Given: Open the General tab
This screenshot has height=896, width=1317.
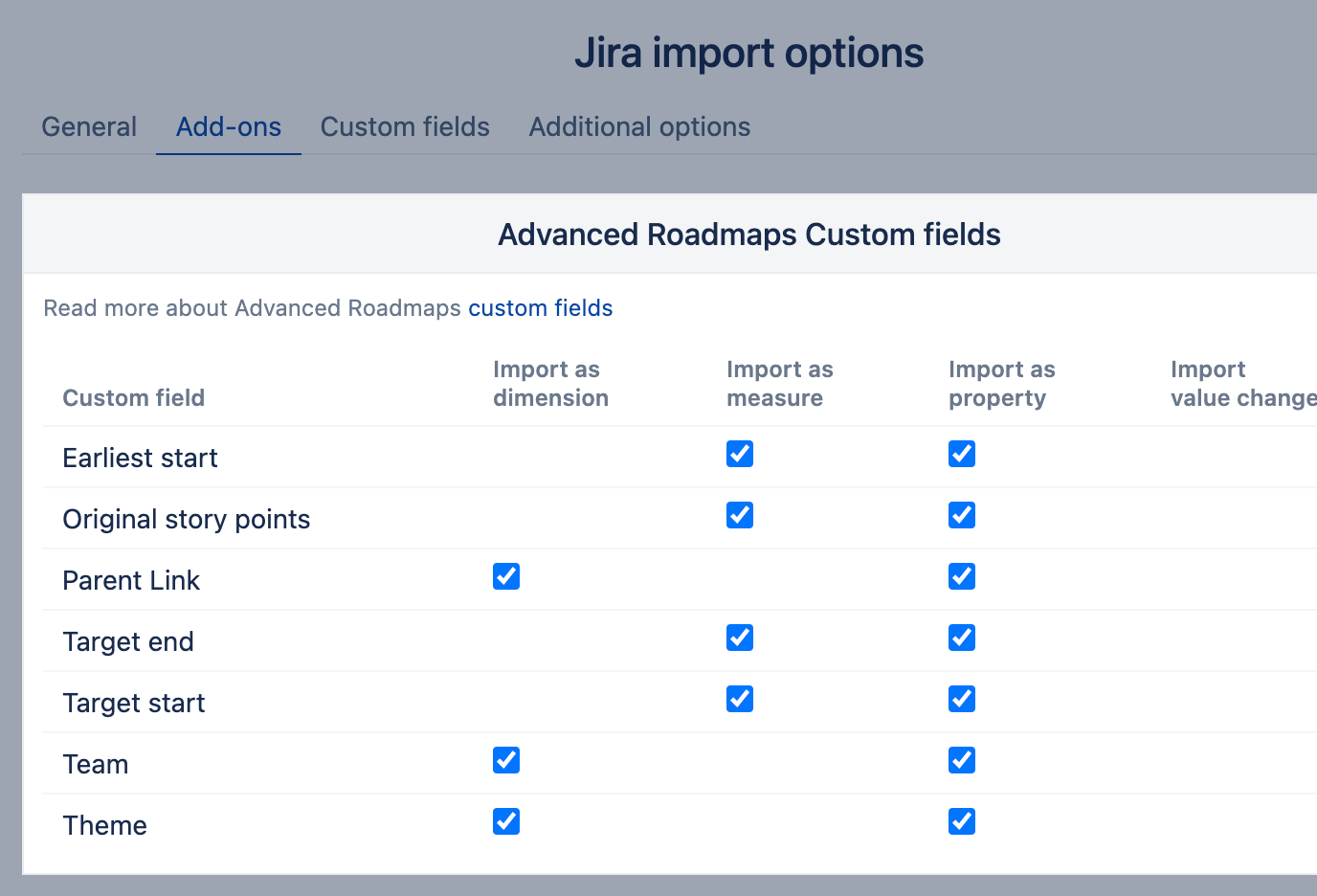Looking at the screenshot, I should point(89,126).
